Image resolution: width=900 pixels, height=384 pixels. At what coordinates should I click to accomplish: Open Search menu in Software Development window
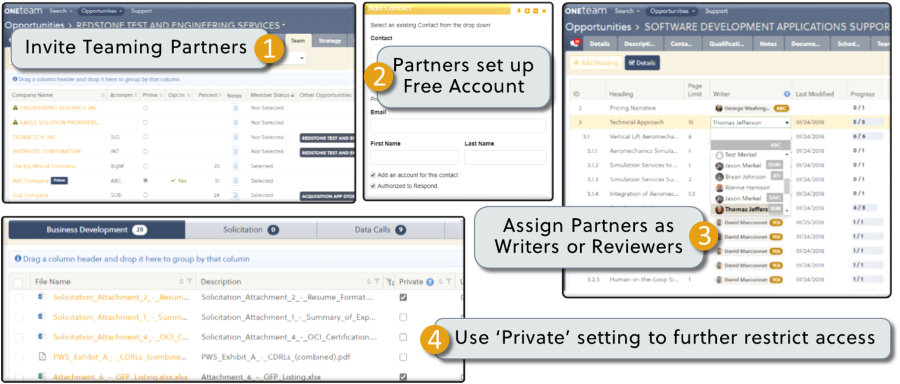627,11
